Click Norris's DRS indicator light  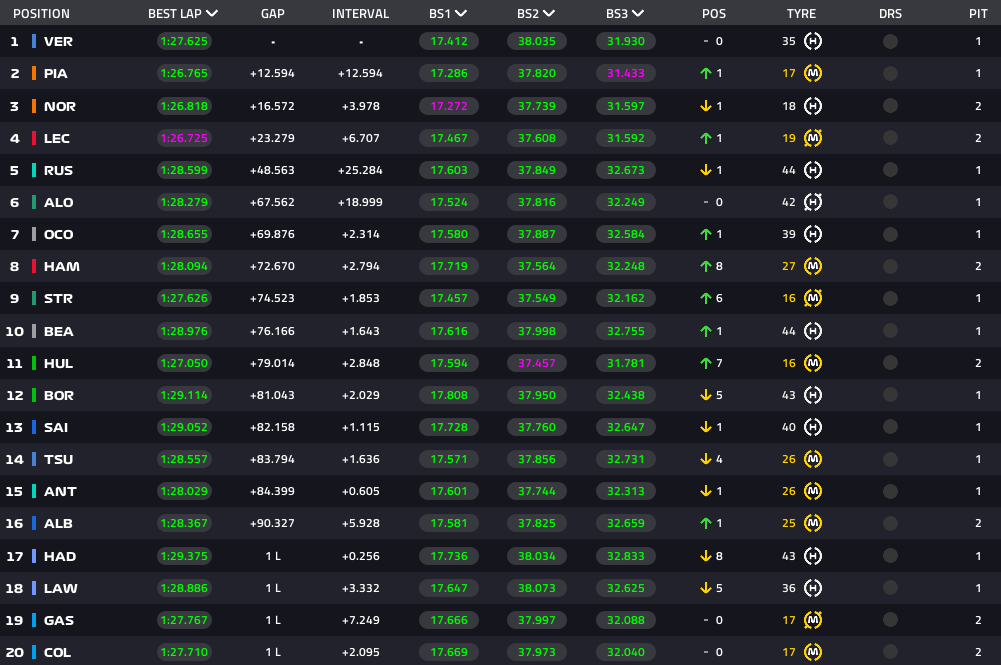[x=890, y=106]
